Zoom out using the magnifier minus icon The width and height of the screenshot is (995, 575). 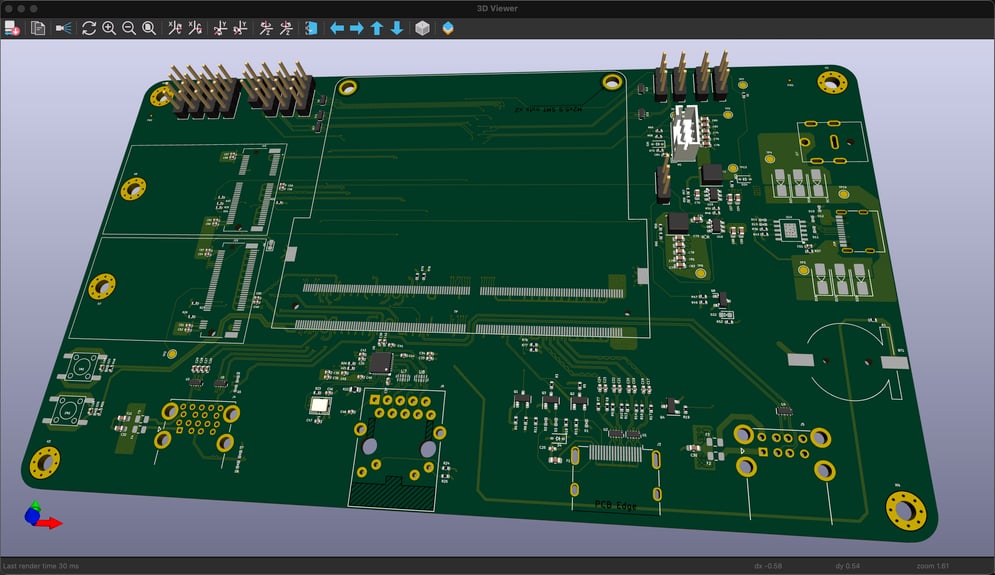[x=129, y=28]
